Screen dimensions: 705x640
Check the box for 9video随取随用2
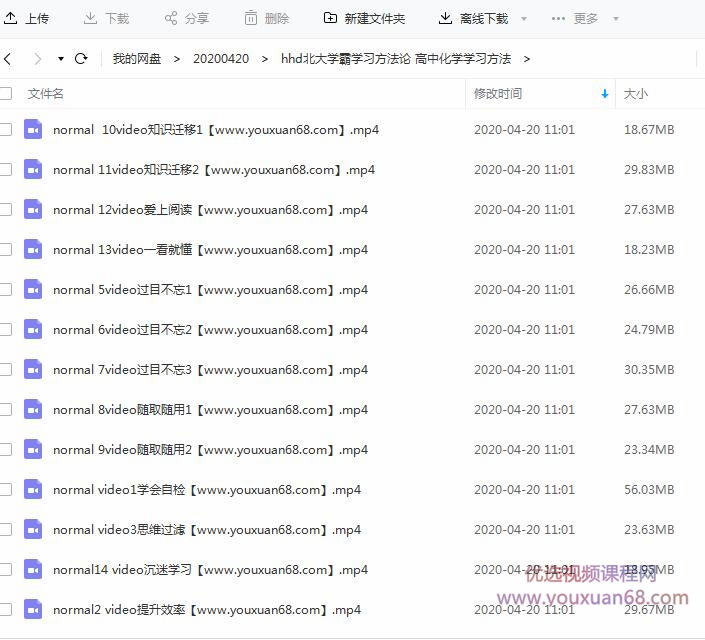pos(5,450)
